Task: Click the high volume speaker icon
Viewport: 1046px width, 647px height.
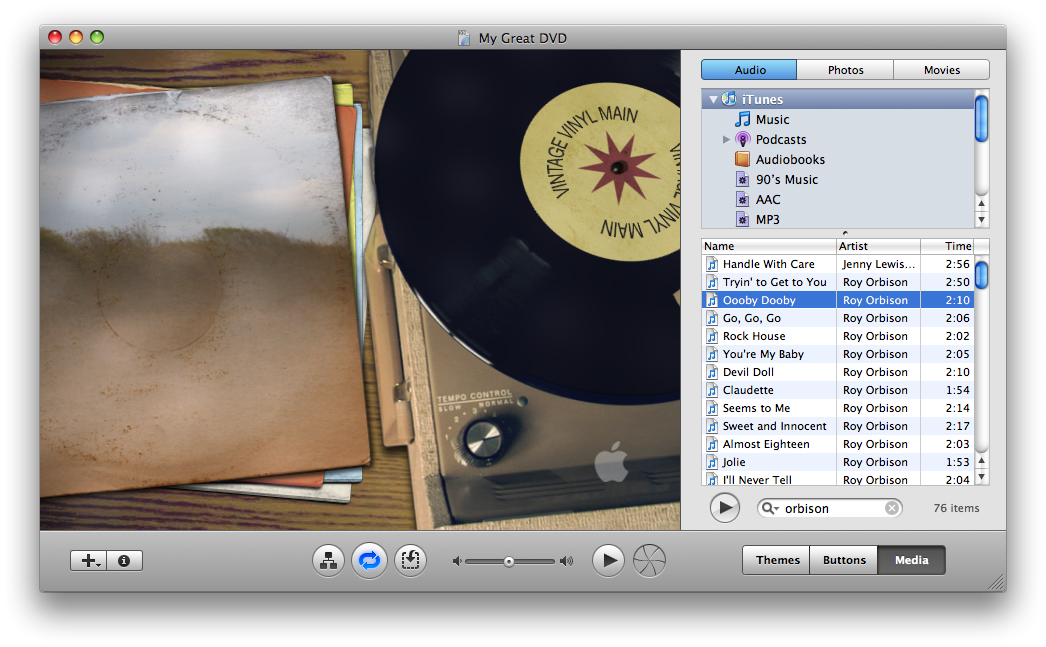Action: tap(566, 562)
